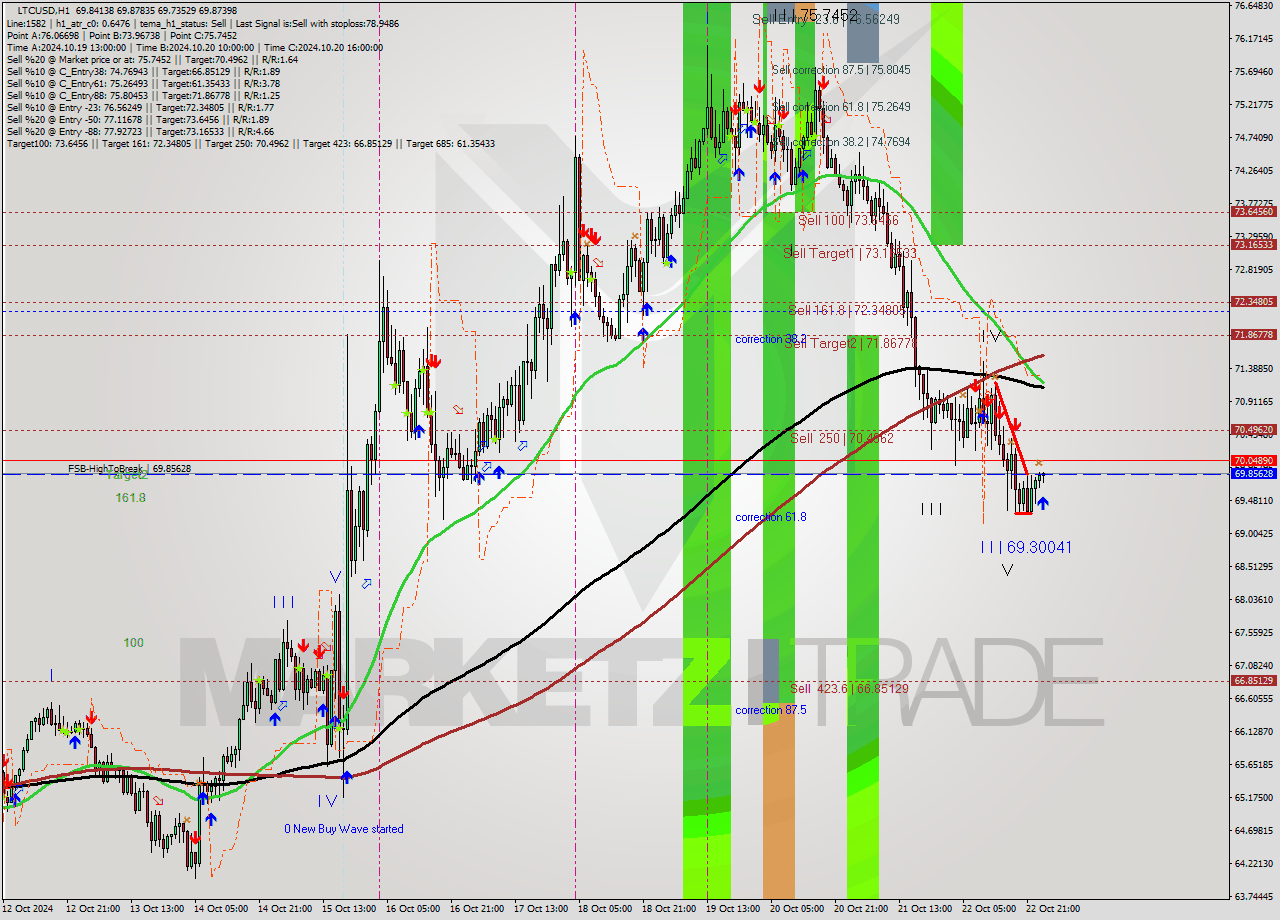Click the green '161.8' level label
Screen dimensions: 1280x920
click(x=130, y=497)
